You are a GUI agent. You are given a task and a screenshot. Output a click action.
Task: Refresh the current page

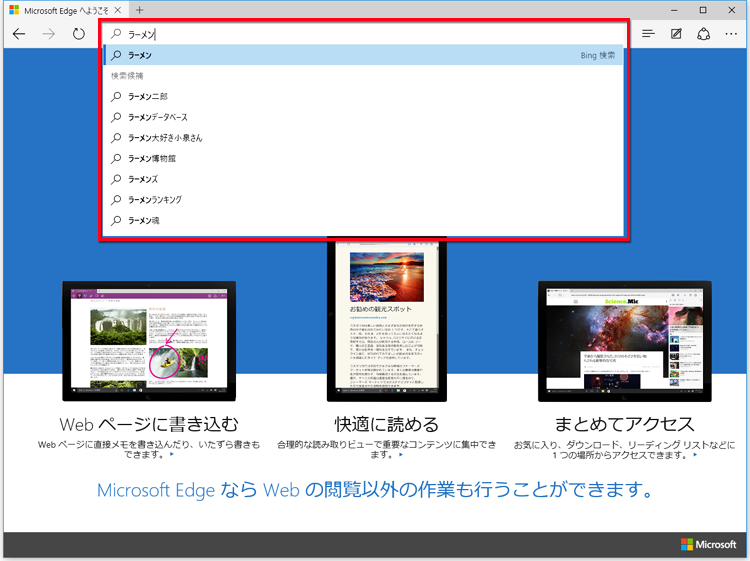79,34
